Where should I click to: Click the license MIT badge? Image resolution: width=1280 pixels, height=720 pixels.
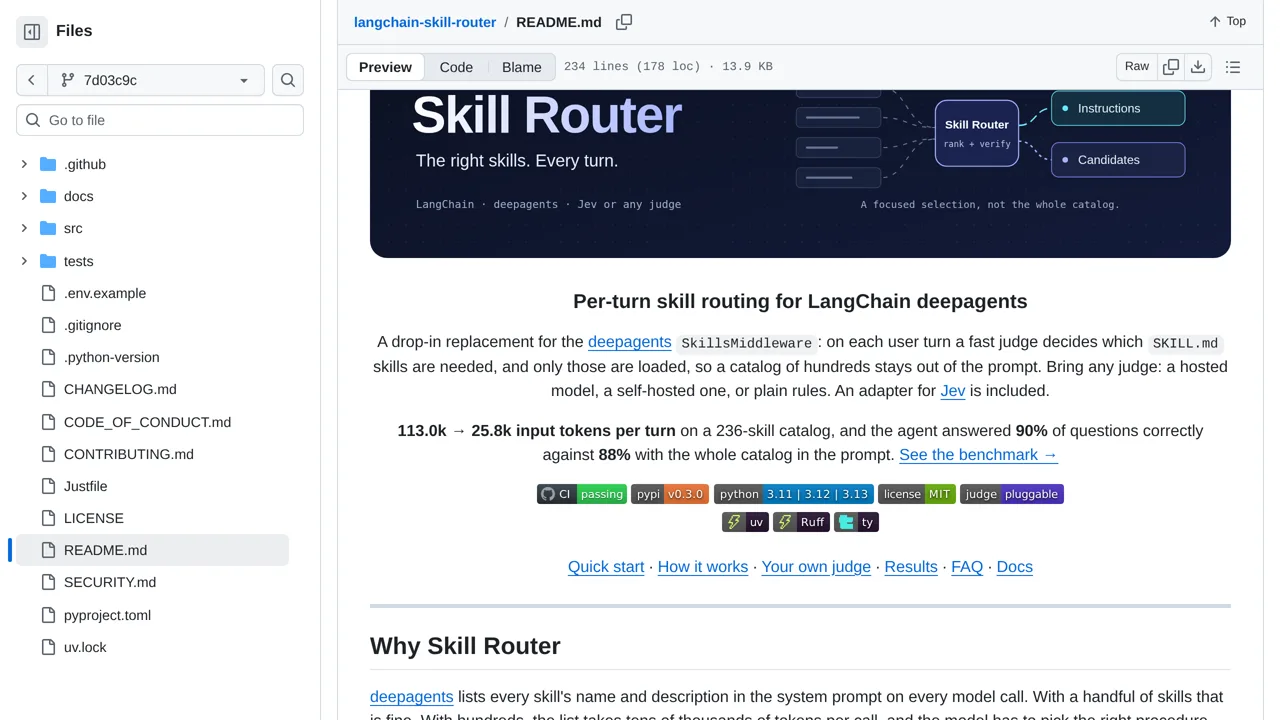917,494
